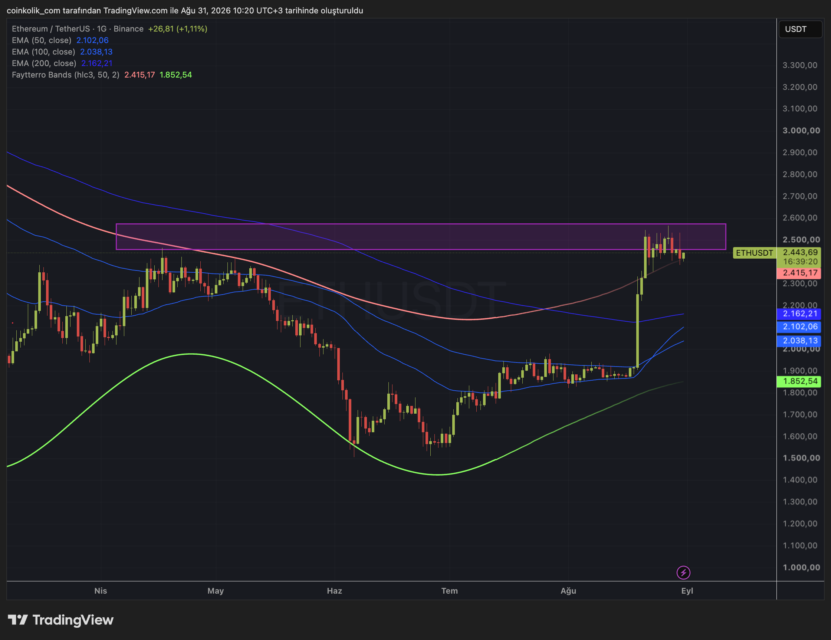
Task: Click the 2.443,69 current price label
Action: point(800,252)
